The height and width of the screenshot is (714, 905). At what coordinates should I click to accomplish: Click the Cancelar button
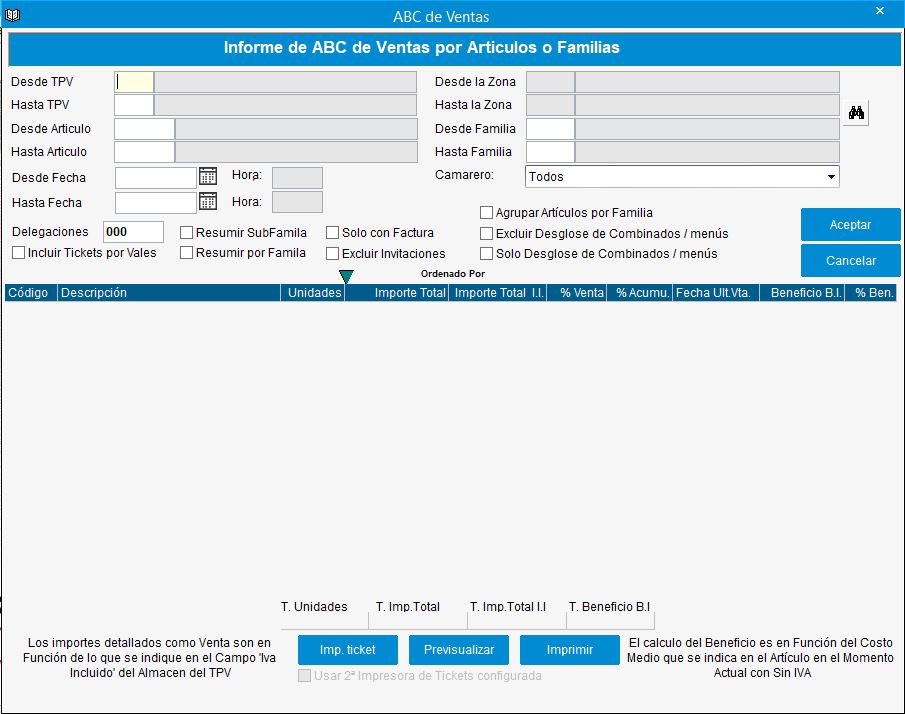pyautogui.click(x=850, y=260)
